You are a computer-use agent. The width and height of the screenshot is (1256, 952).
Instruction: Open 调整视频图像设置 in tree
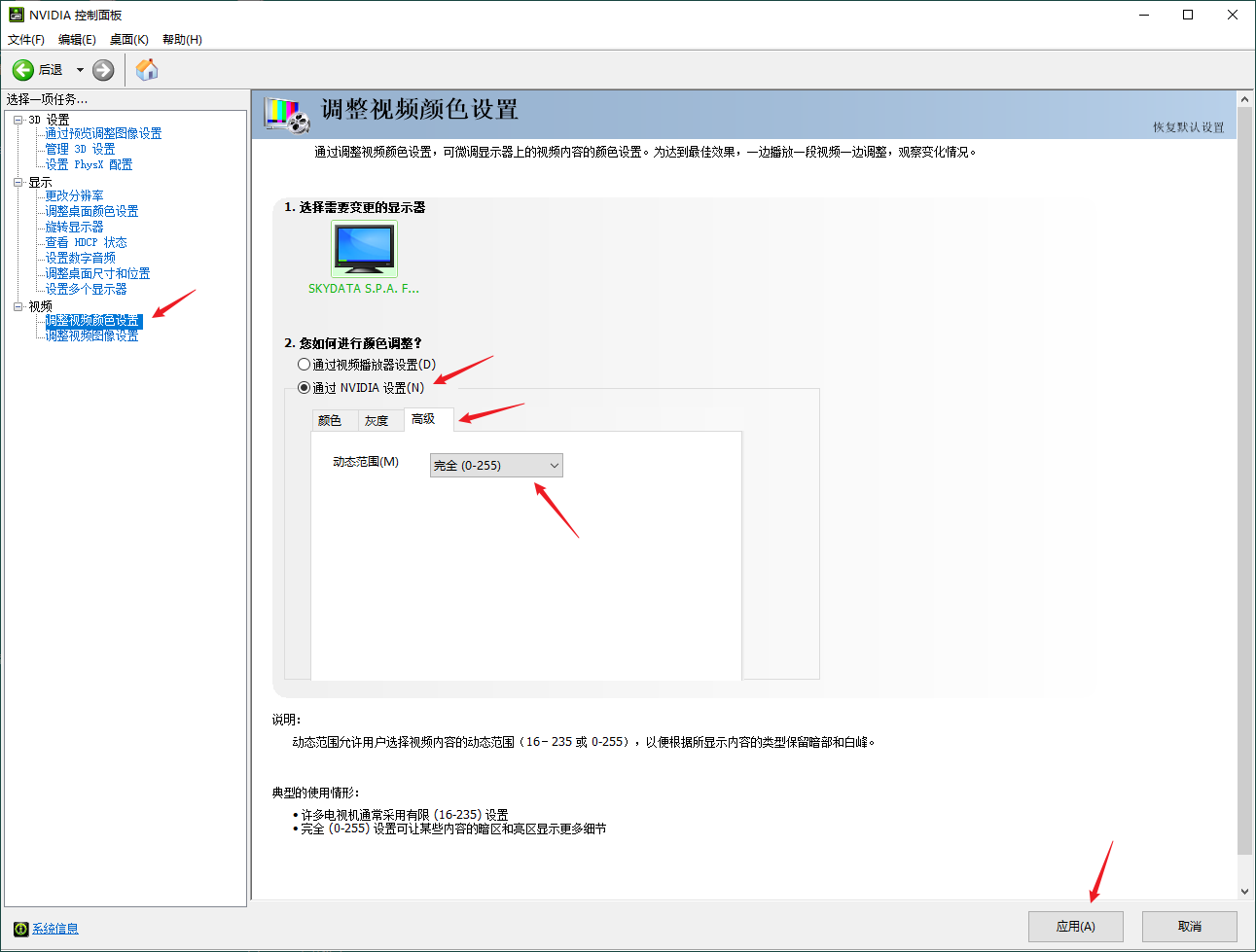coord(91,335)
